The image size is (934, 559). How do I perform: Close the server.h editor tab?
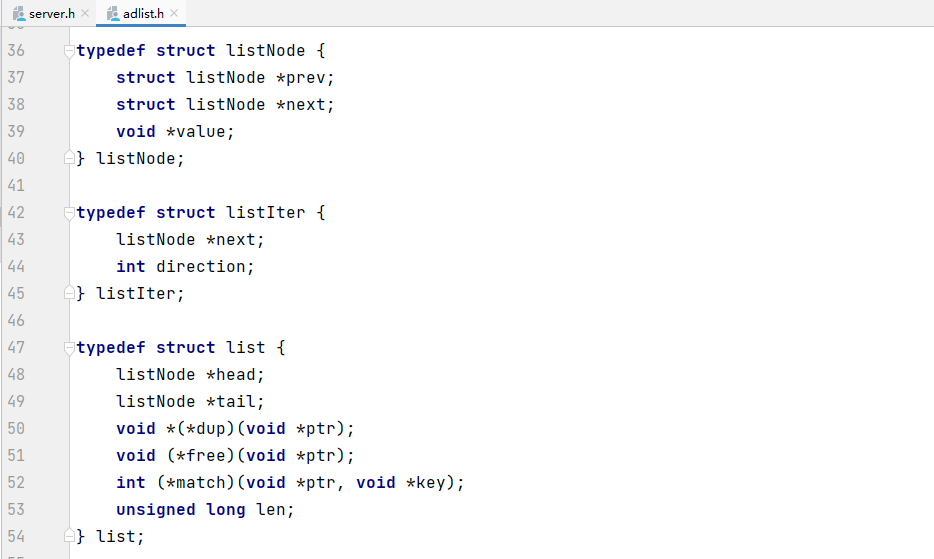pyautogui.click(x=84, y=13)
